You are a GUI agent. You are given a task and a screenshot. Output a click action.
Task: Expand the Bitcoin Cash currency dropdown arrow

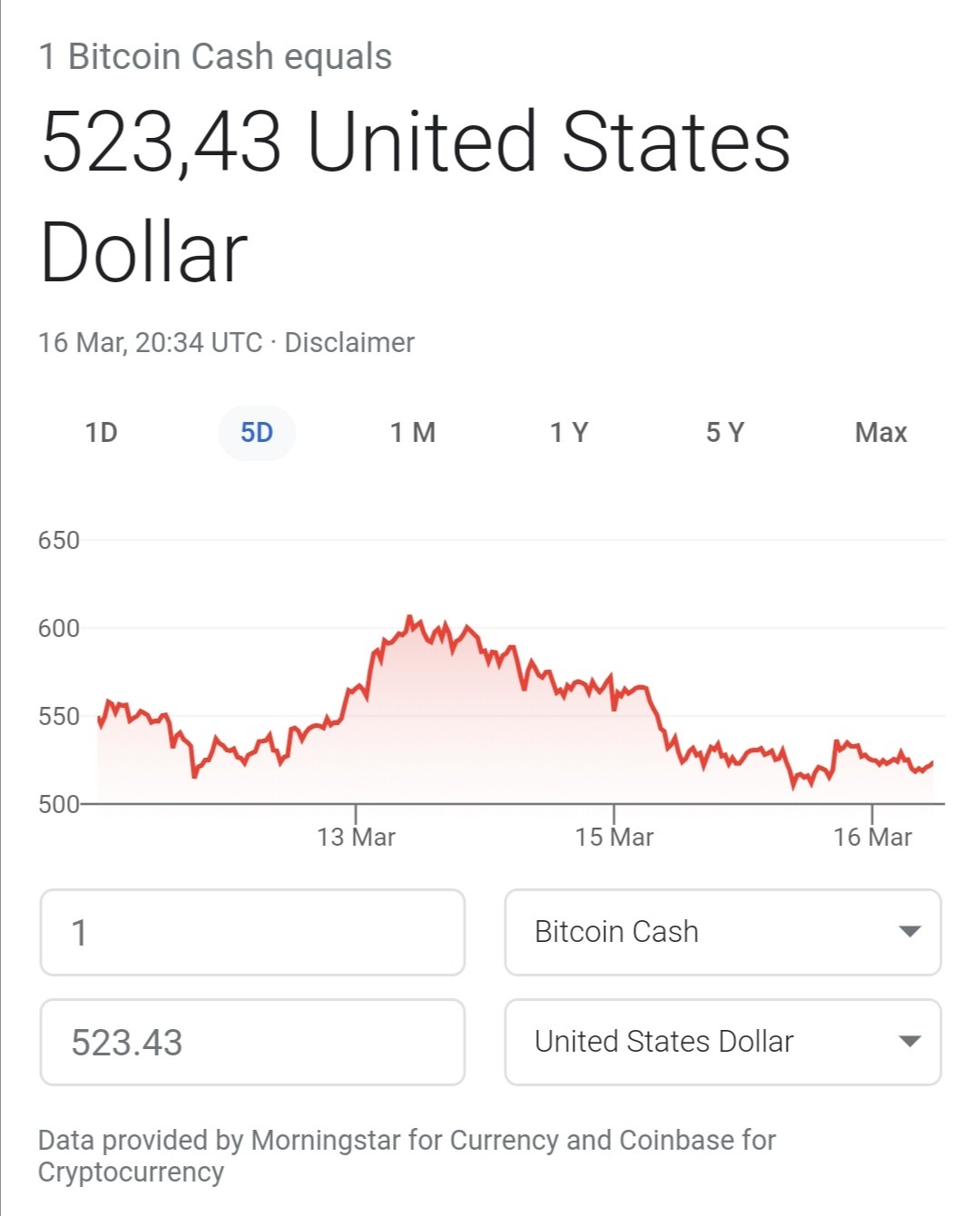click(909, 932)
